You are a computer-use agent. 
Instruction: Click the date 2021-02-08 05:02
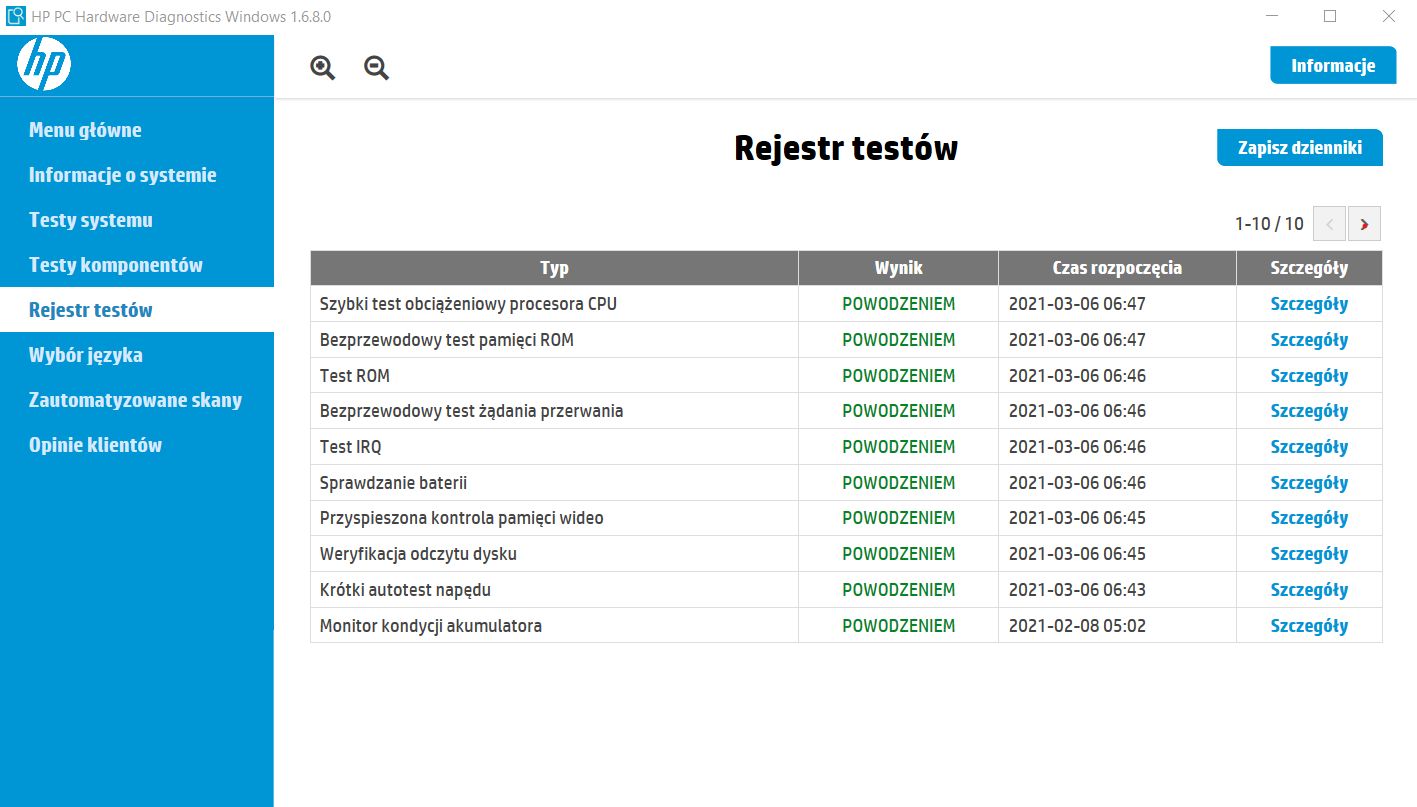tap(1077, 626)
